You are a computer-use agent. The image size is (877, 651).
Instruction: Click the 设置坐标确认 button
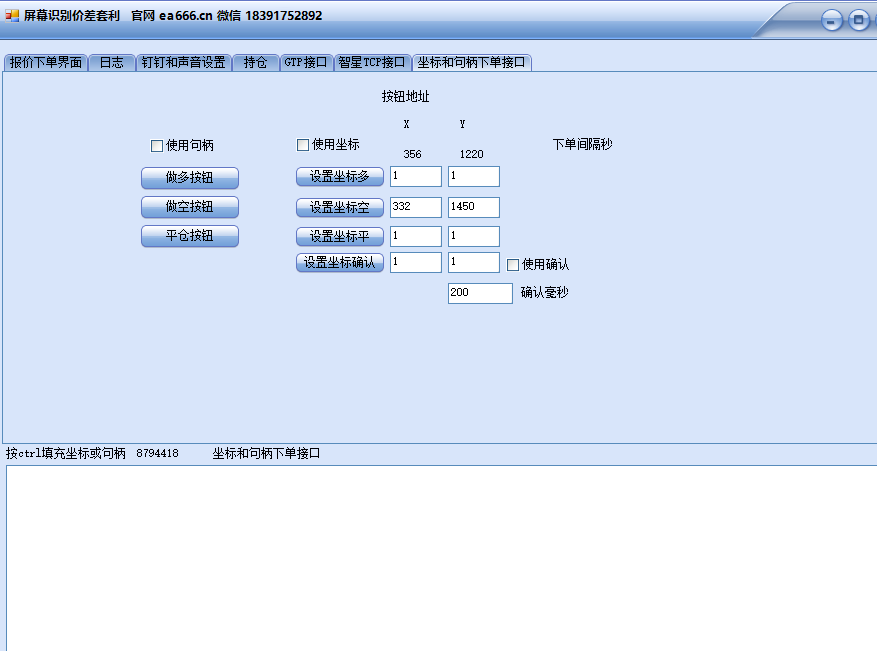tap(339, 263)
